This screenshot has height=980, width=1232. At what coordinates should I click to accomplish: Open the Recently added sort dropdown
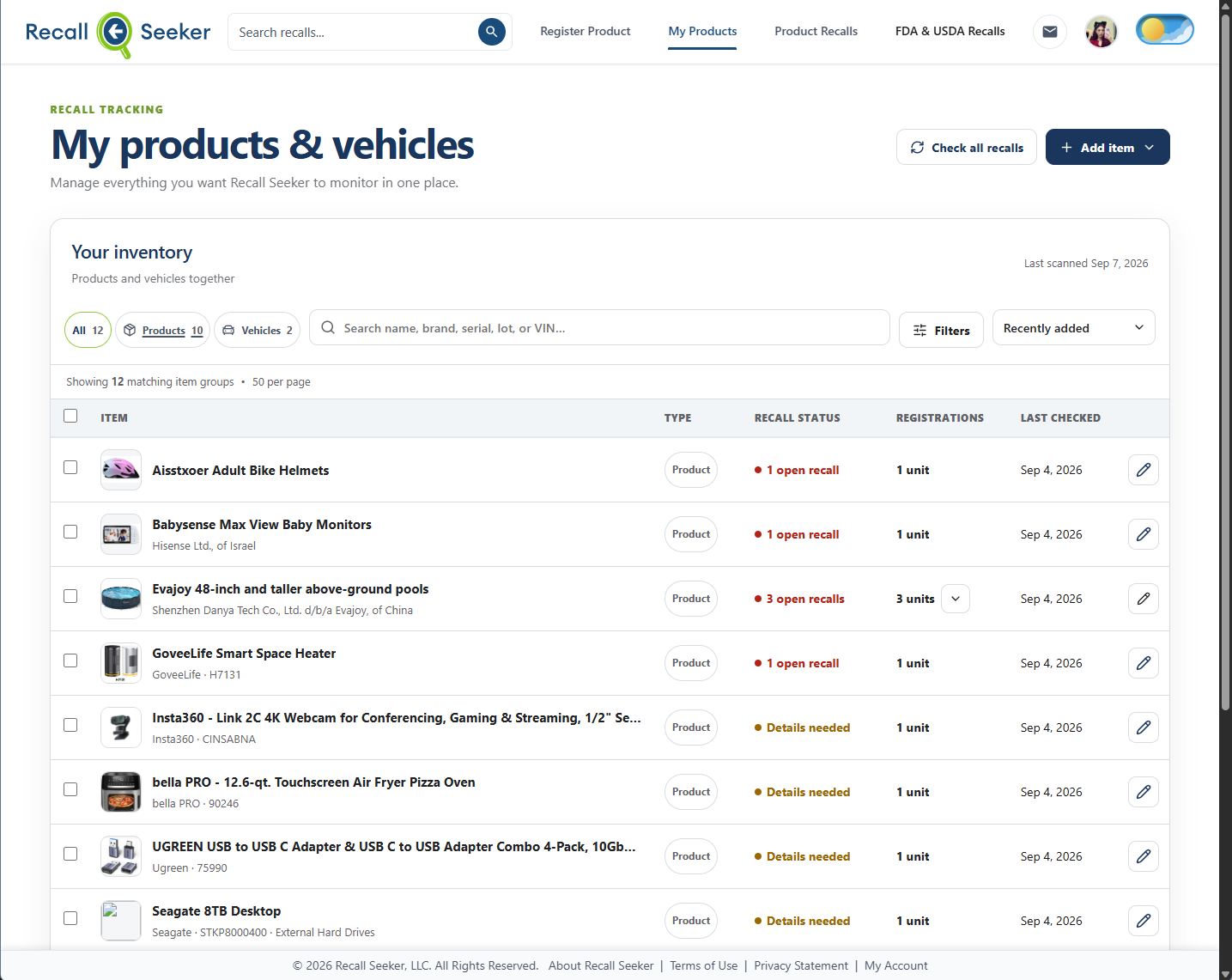(x=1073, y=328)
